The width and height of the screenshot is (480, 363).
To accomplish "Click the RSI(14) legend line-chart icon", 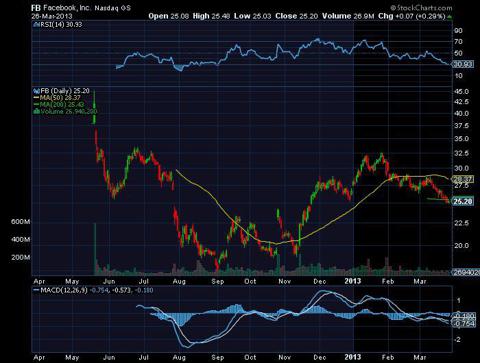I will (x=36, y=25).
